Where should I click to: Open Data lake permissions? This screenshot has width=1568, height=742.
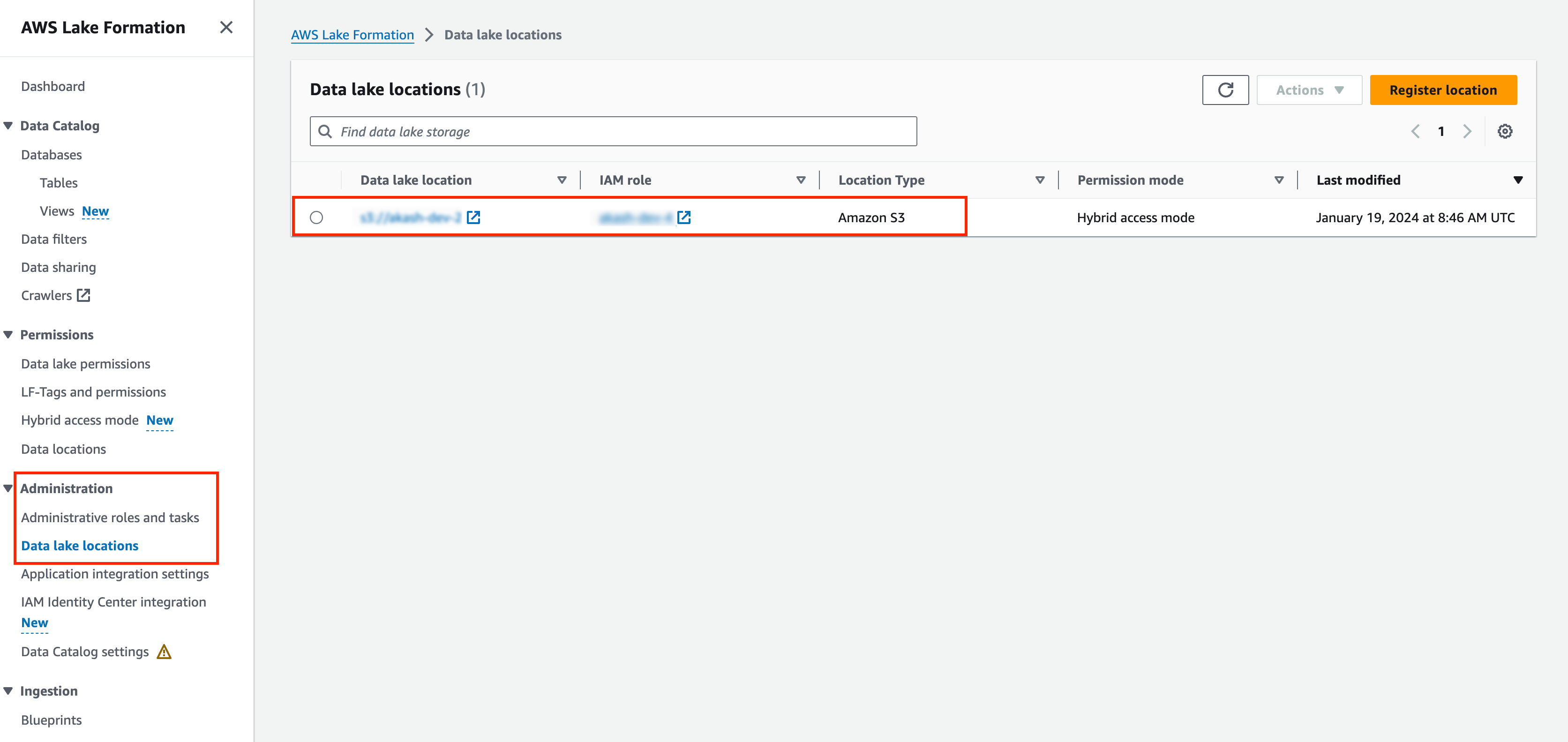pyautogui.click(x=85, y=364)
